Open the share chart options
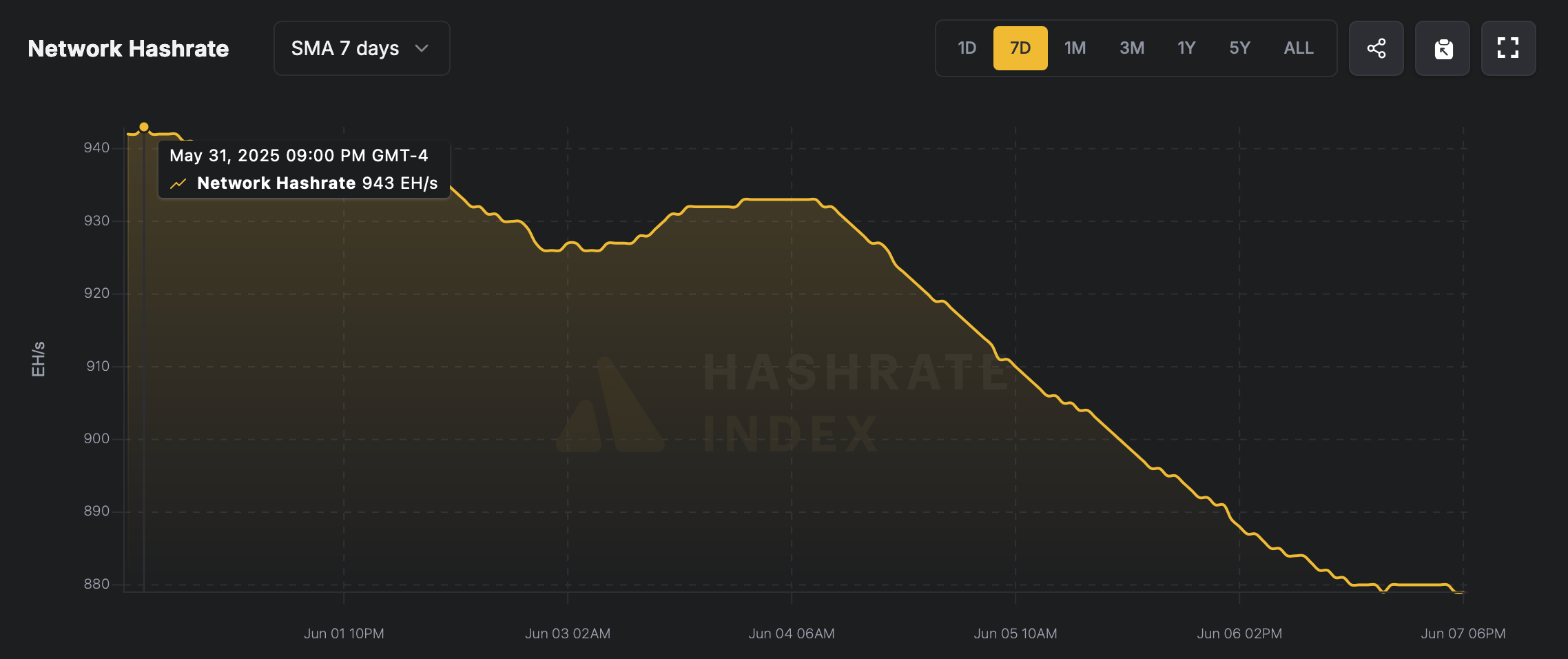This screenshot has height=659, width=1568. [1376, 48]
